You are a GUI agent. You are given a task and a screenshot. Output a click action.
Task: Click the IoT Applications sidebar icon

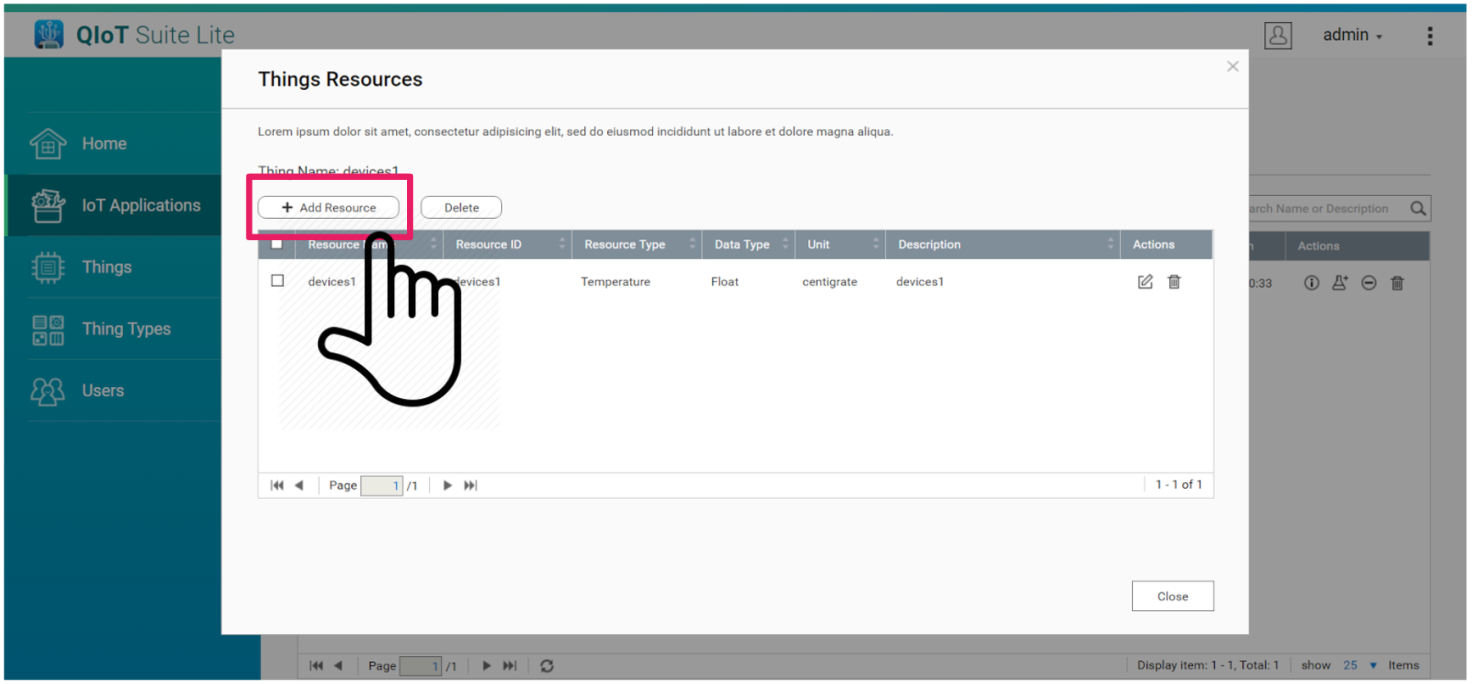point(48,206)
